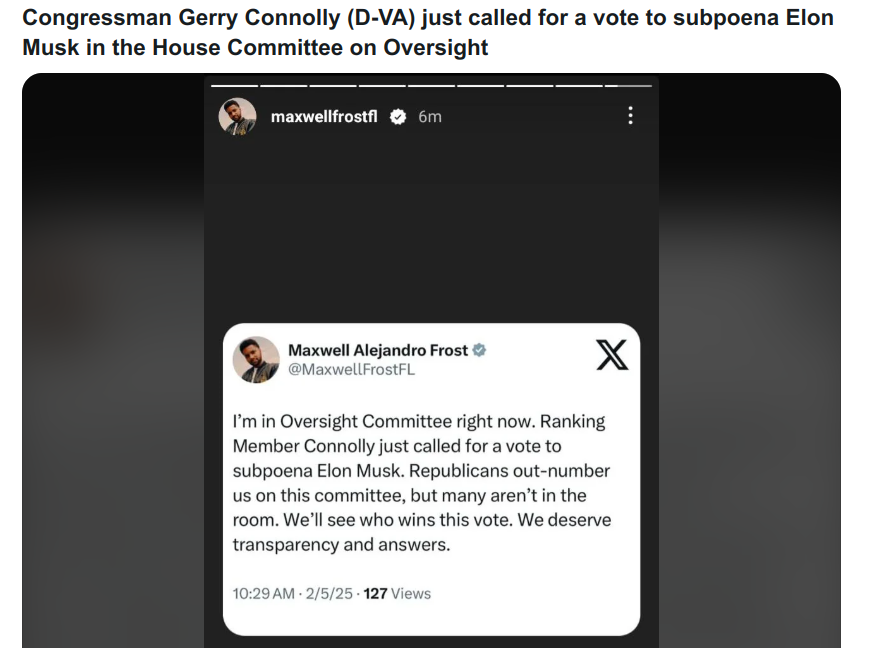The width and height of the screenshot is (872, 648).
Task: Open the maxwellfrostfl story profile avatar
Action: 237,117
